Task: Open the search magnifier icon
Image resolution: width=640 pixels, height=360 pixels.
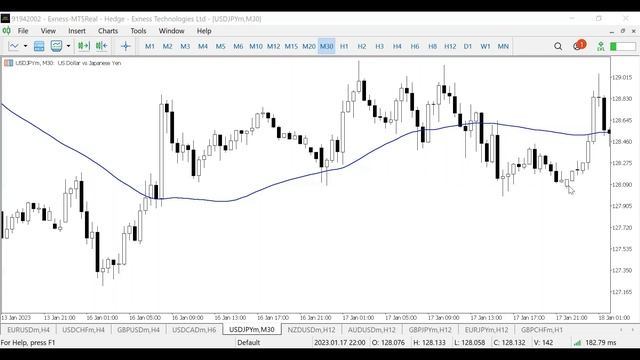Action: point(558,47)
